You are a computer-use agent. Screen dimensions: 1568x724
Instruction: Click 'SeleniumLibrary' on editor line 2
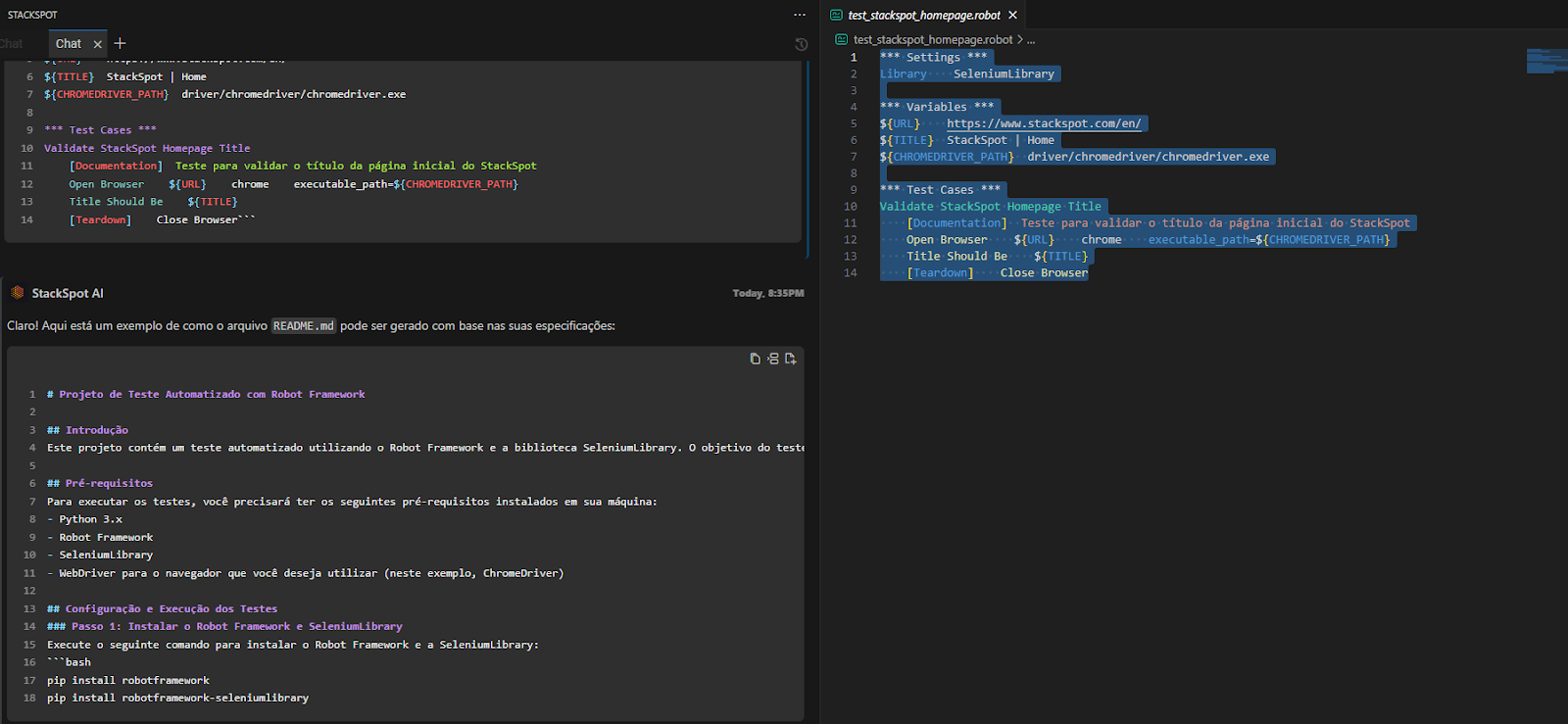(1004, 73)
